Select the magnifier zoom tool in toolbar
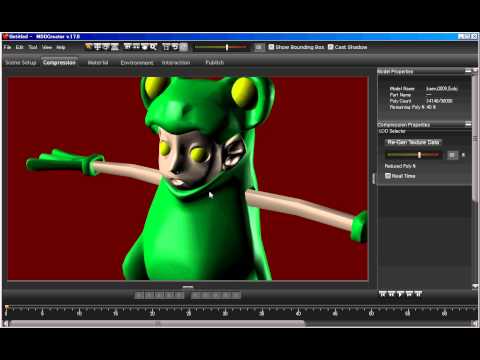The width and height of the screenshot is (480, 360). coord(153,47)
